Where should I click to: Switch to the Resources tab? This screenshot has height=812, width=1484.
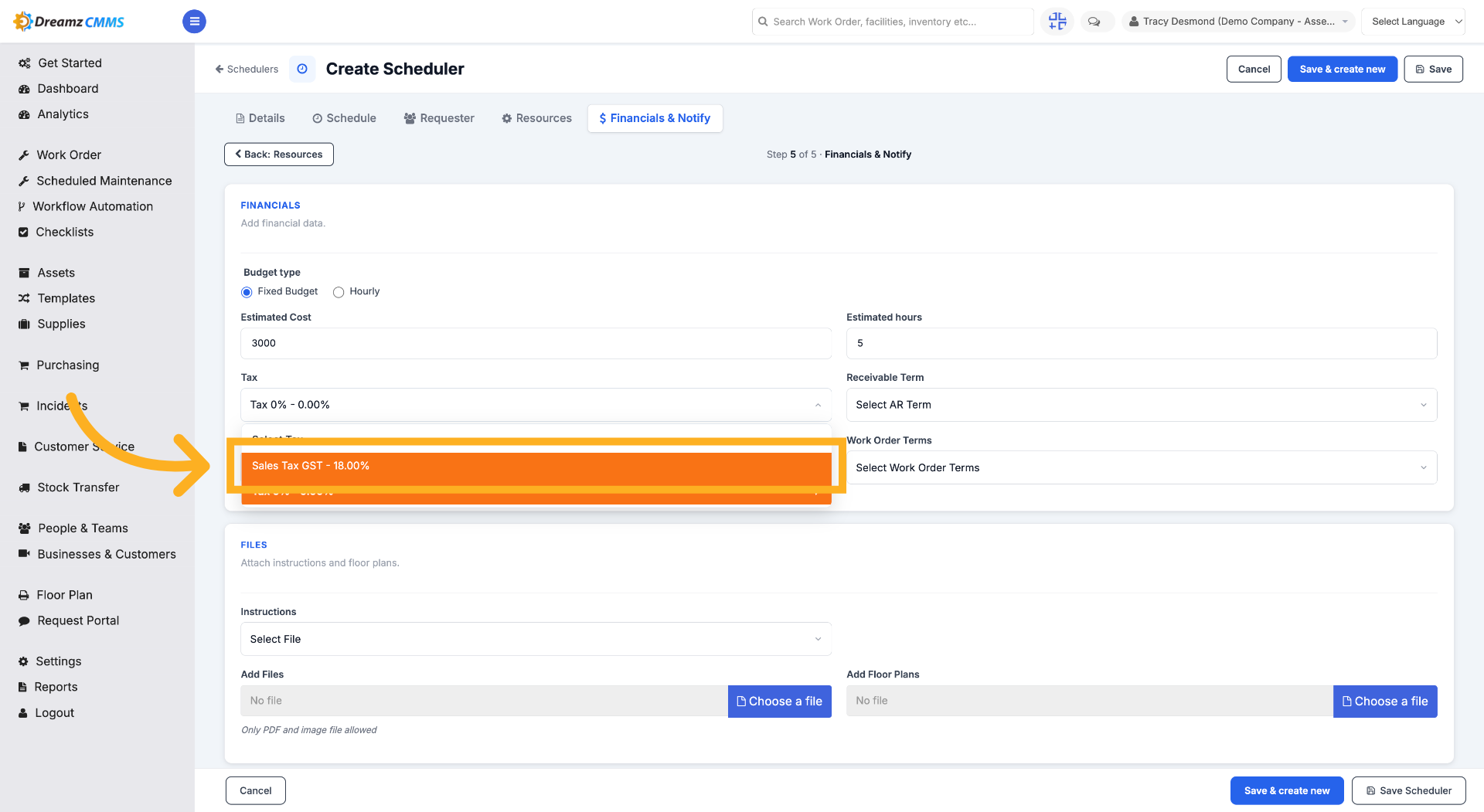(x=536, y=118)
